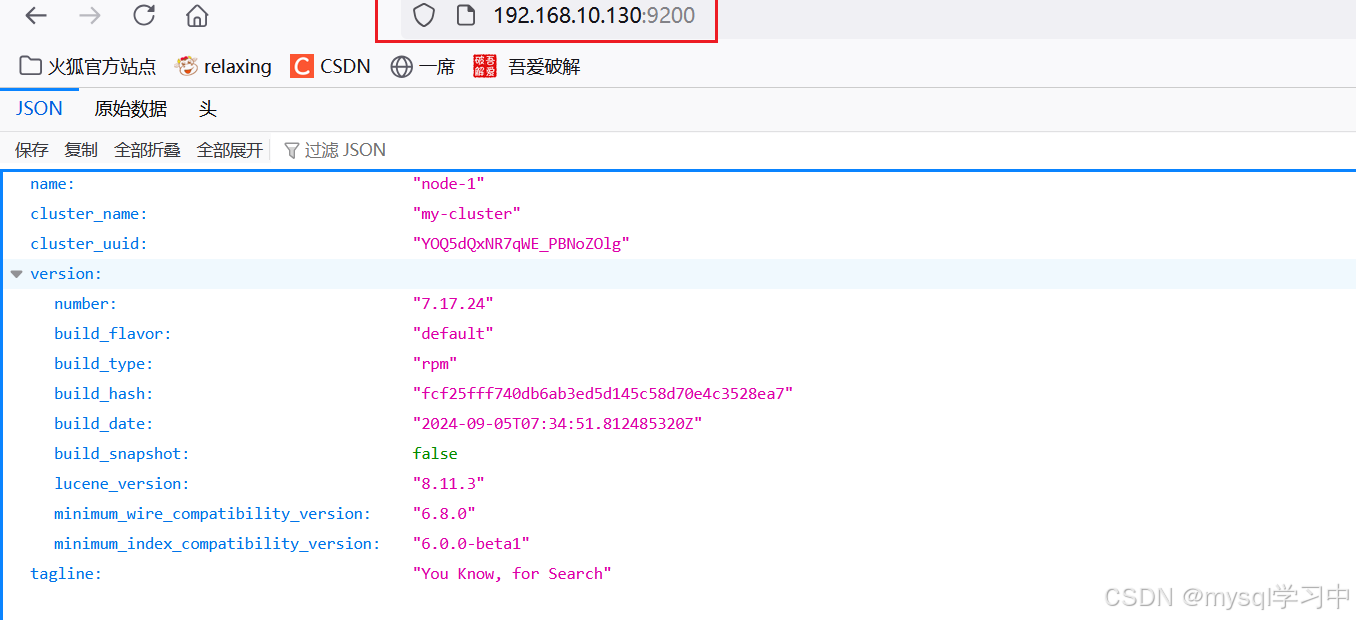Reload the page with the refresh icon
Image resolution: width=1356 pixels, height=620 pixels.
click(x=144, y=15)
